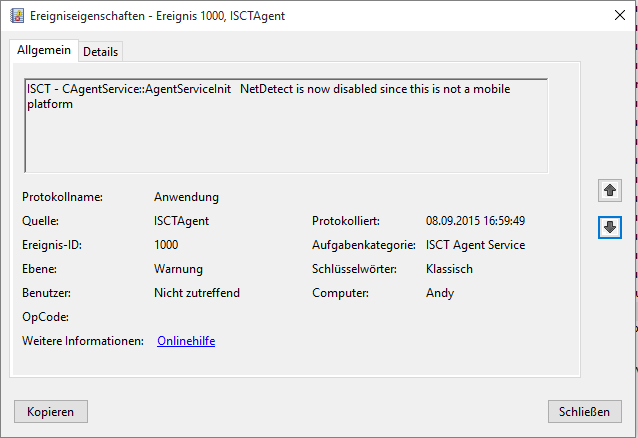Select the Aufgabenkategorie value ISCT Agent Service
Screen dimensions: 638x438
click(x=475, y=245)
